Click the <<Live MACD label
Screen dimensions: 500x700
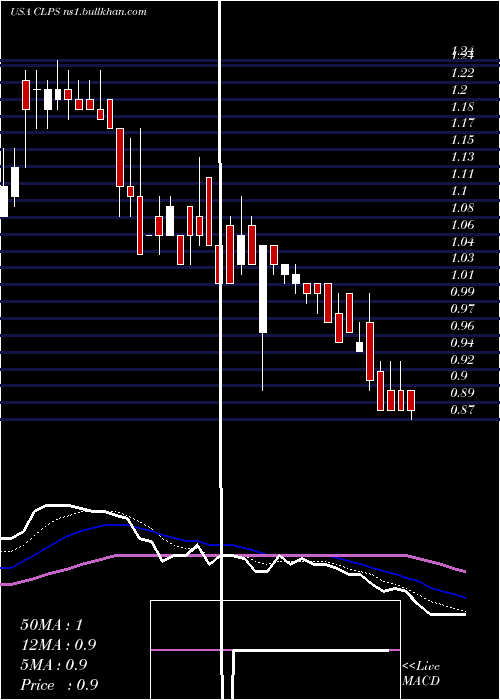point(421,674)
